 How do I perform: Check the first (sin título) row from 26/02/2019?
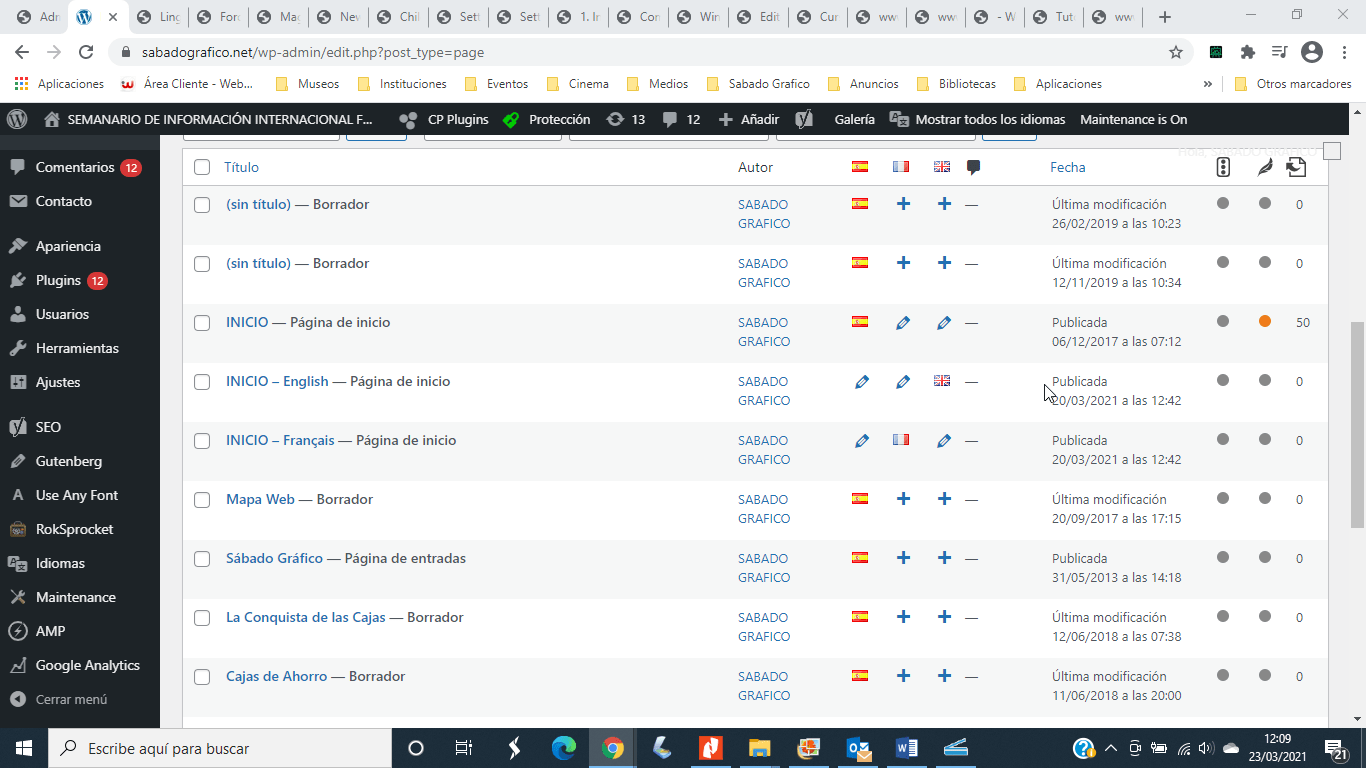click(x=202, y=205)
